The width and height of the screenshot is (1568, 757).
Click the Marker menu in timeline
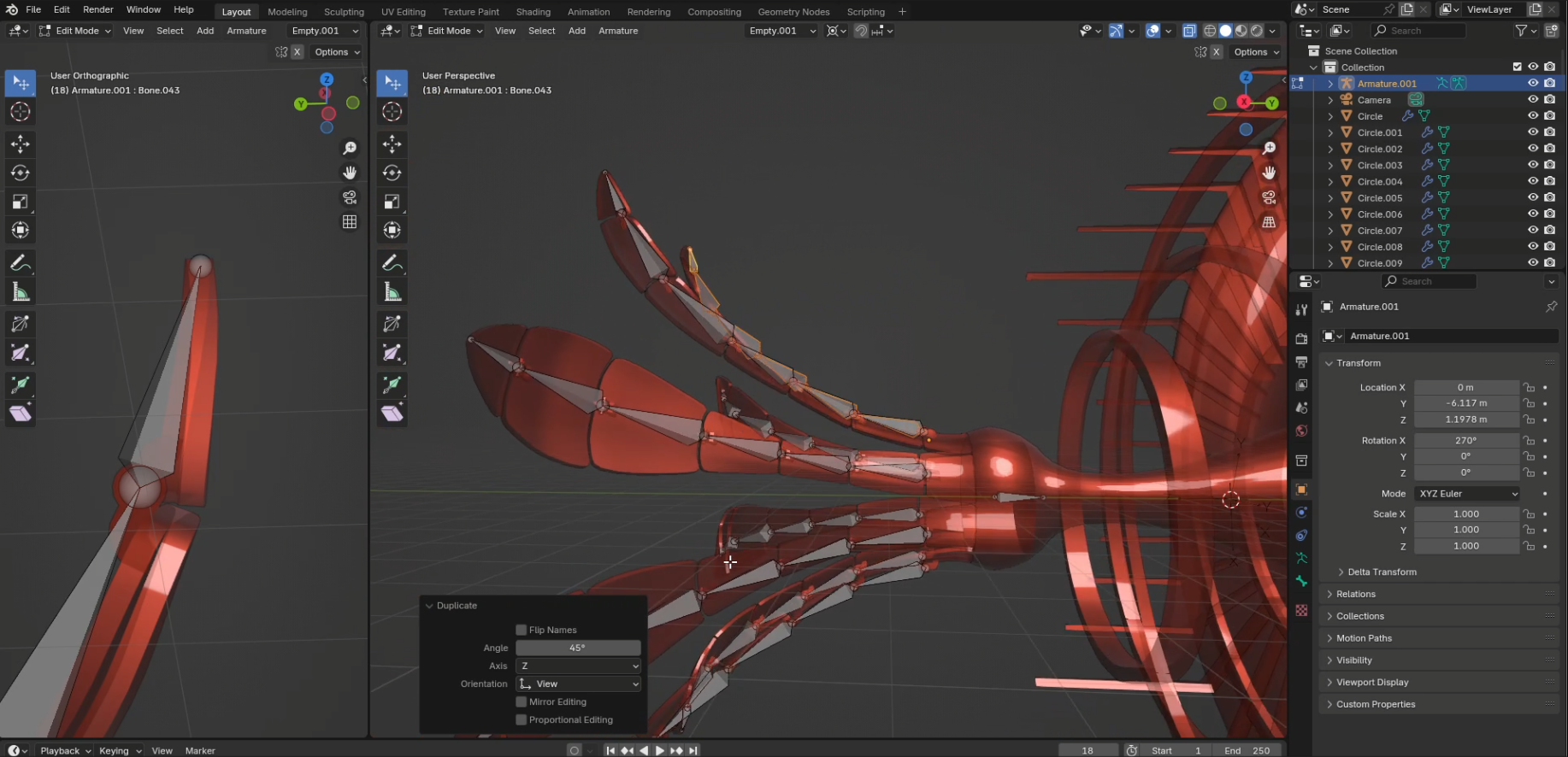(200, 750)
